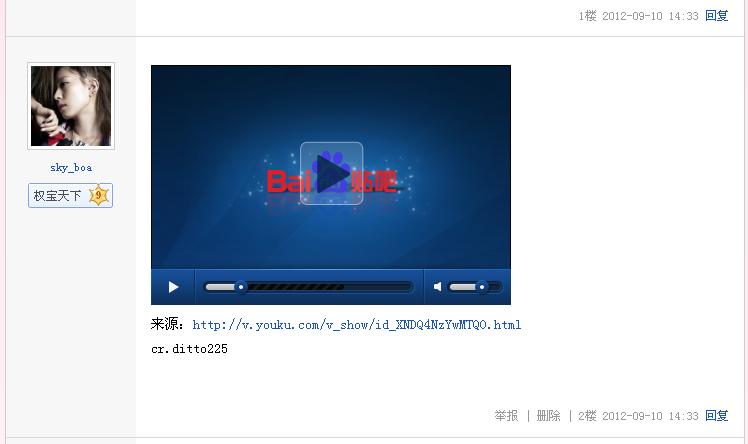
Task: Reply to the 2楼 post
Action: tap(717, 416)
